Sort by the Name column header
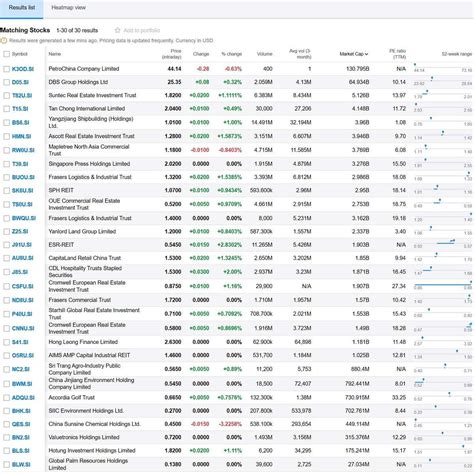The height and width of the screenshot is (474, 474). pyautogui.click(x=55, y=54)
